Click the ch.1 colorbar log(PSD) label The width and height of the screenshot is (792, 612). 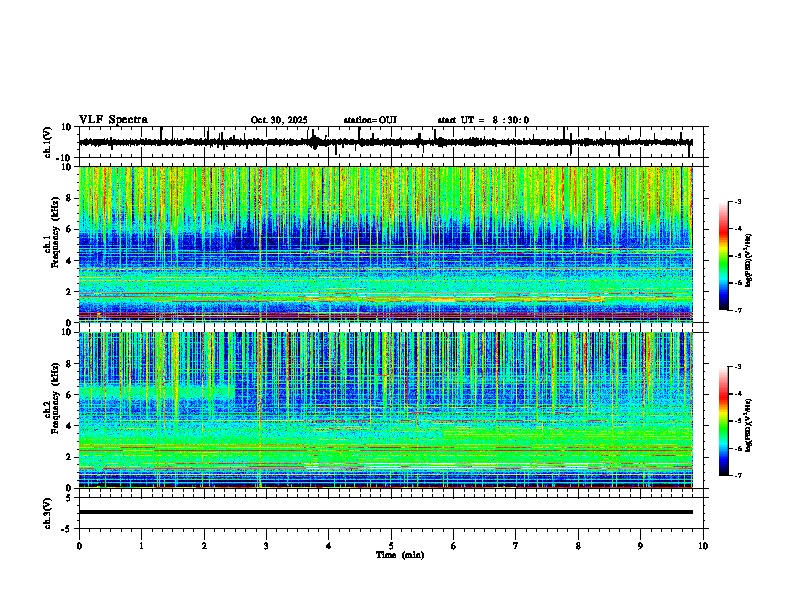coord(749,261)
